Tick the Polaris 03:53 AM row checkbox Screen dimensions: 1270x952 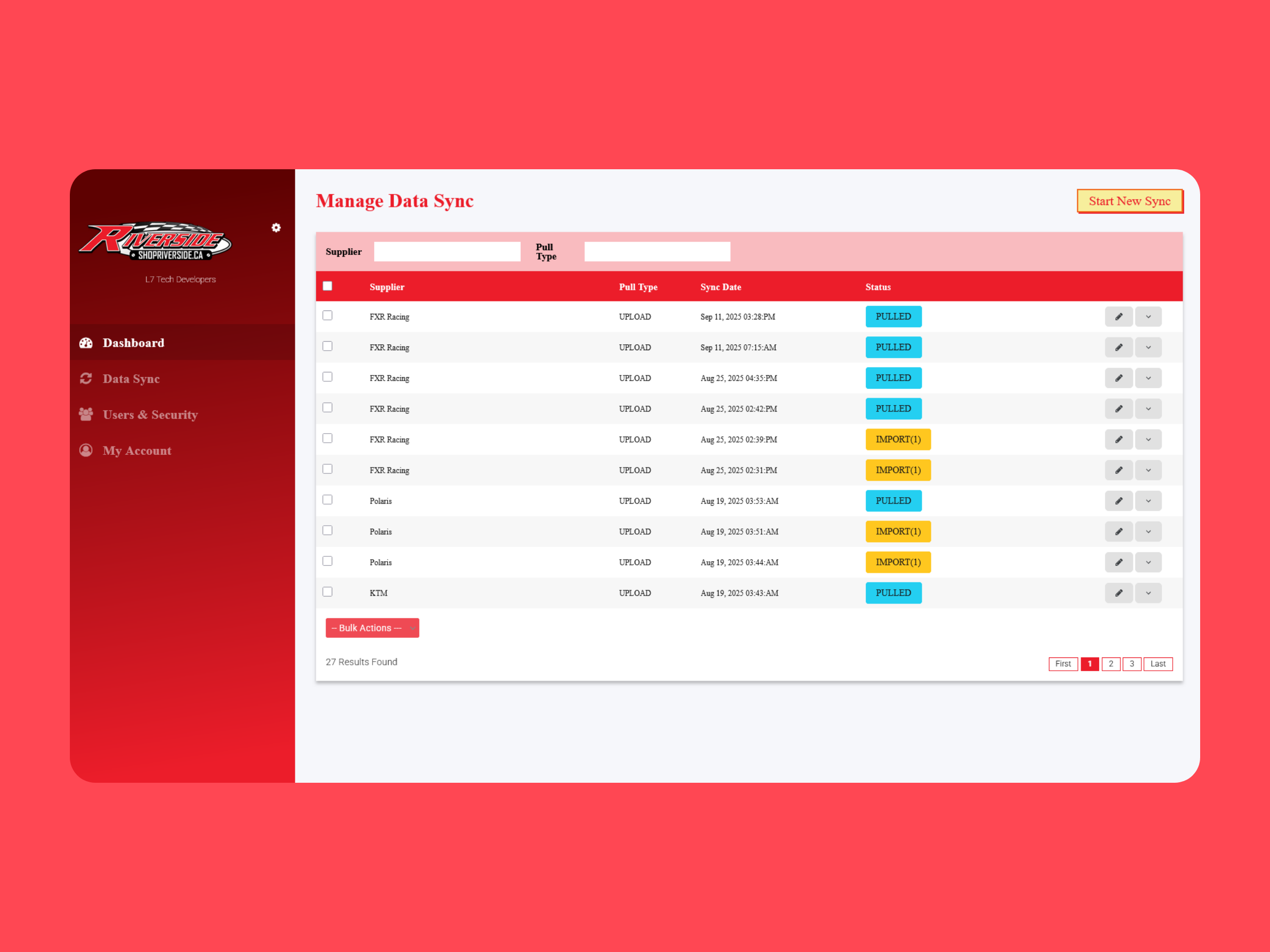(x=327, y=500)
